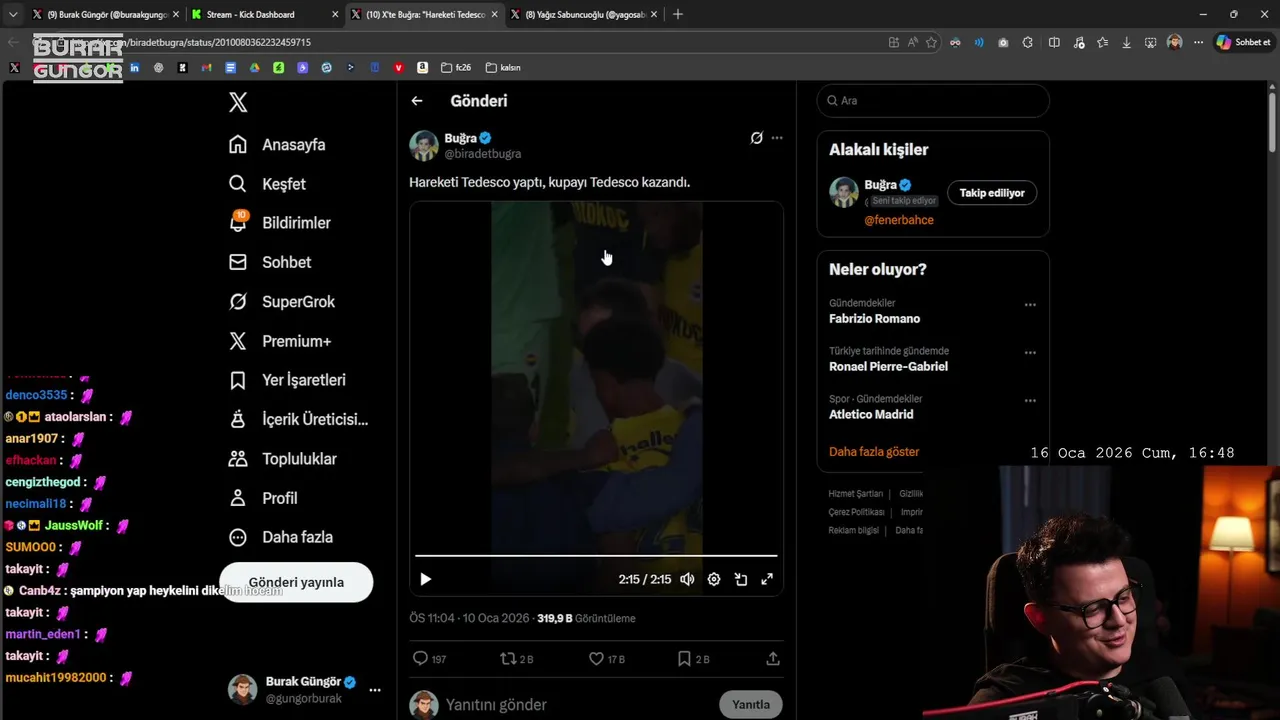This screenshot has width=1280, height=720.
Task: Open a new browser tab
Action: pyautogui.click(x=678, y=14)
